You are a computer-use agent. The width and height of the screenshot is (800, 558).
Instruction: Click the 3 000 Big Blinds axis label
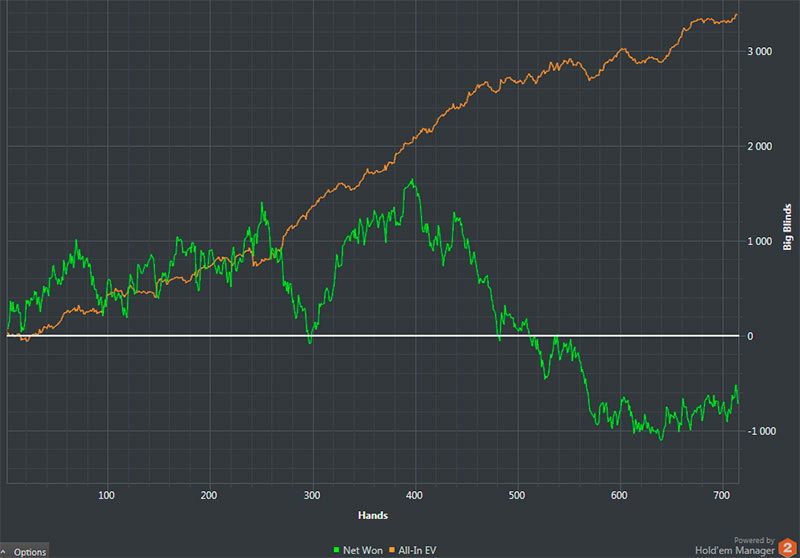coord(762,51)
